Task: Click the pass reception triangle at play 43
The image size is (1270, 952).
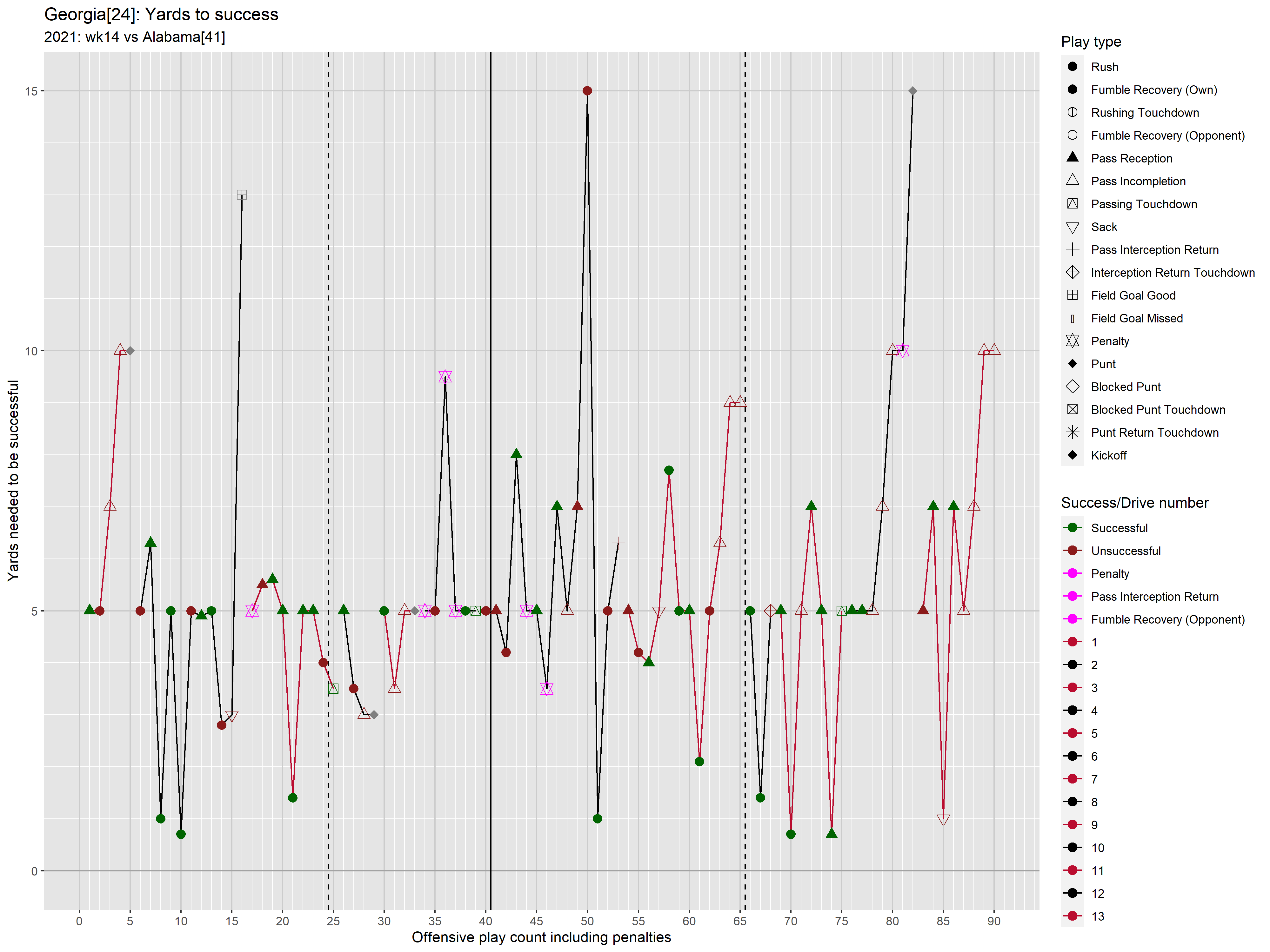Action: pos(516,453)
